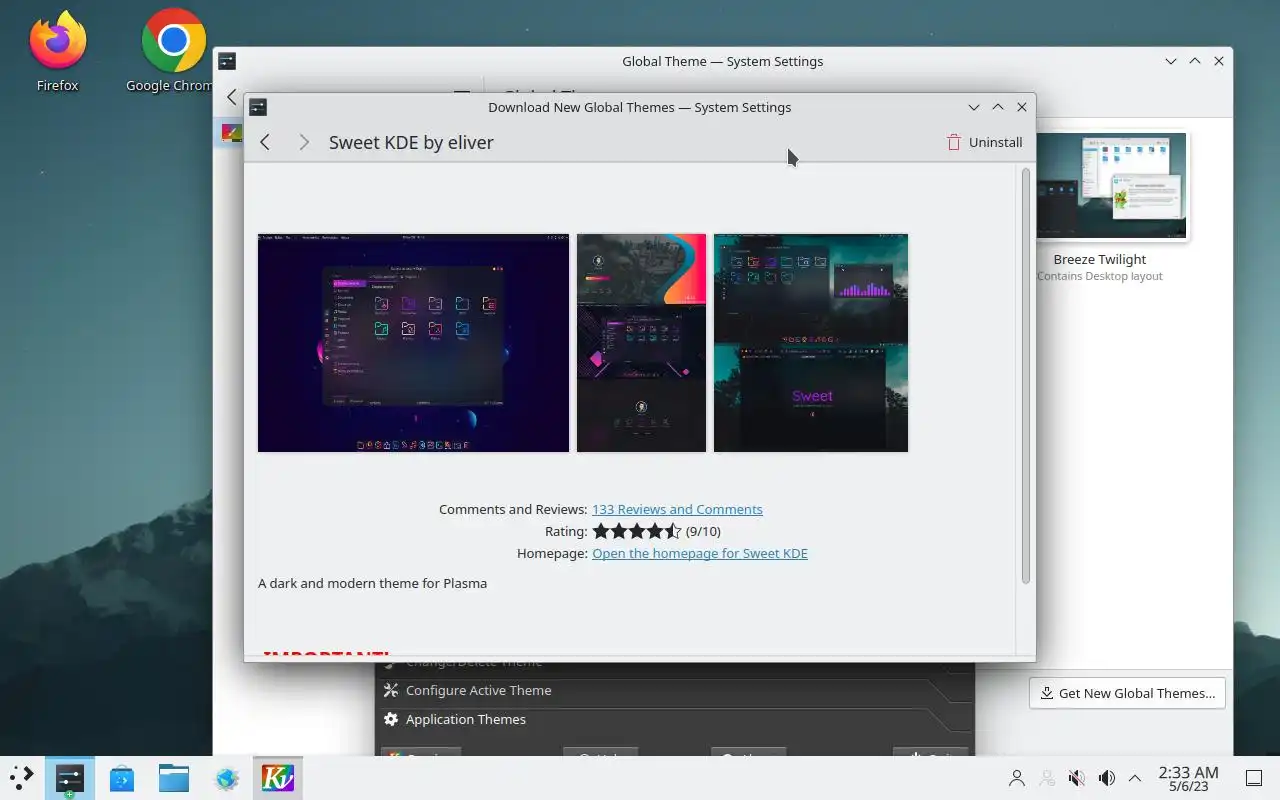The height and width of the screenshot is (800, 1280).
Task: Click the star rating of Sweet KDE
Action: click(637, 531)
